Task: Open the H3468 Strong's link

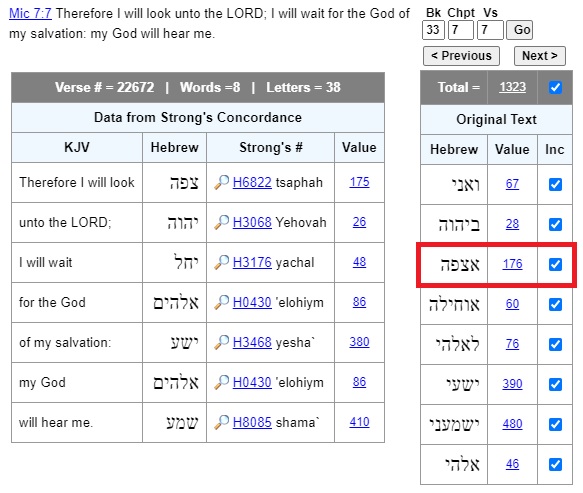Action: (252, 342)
